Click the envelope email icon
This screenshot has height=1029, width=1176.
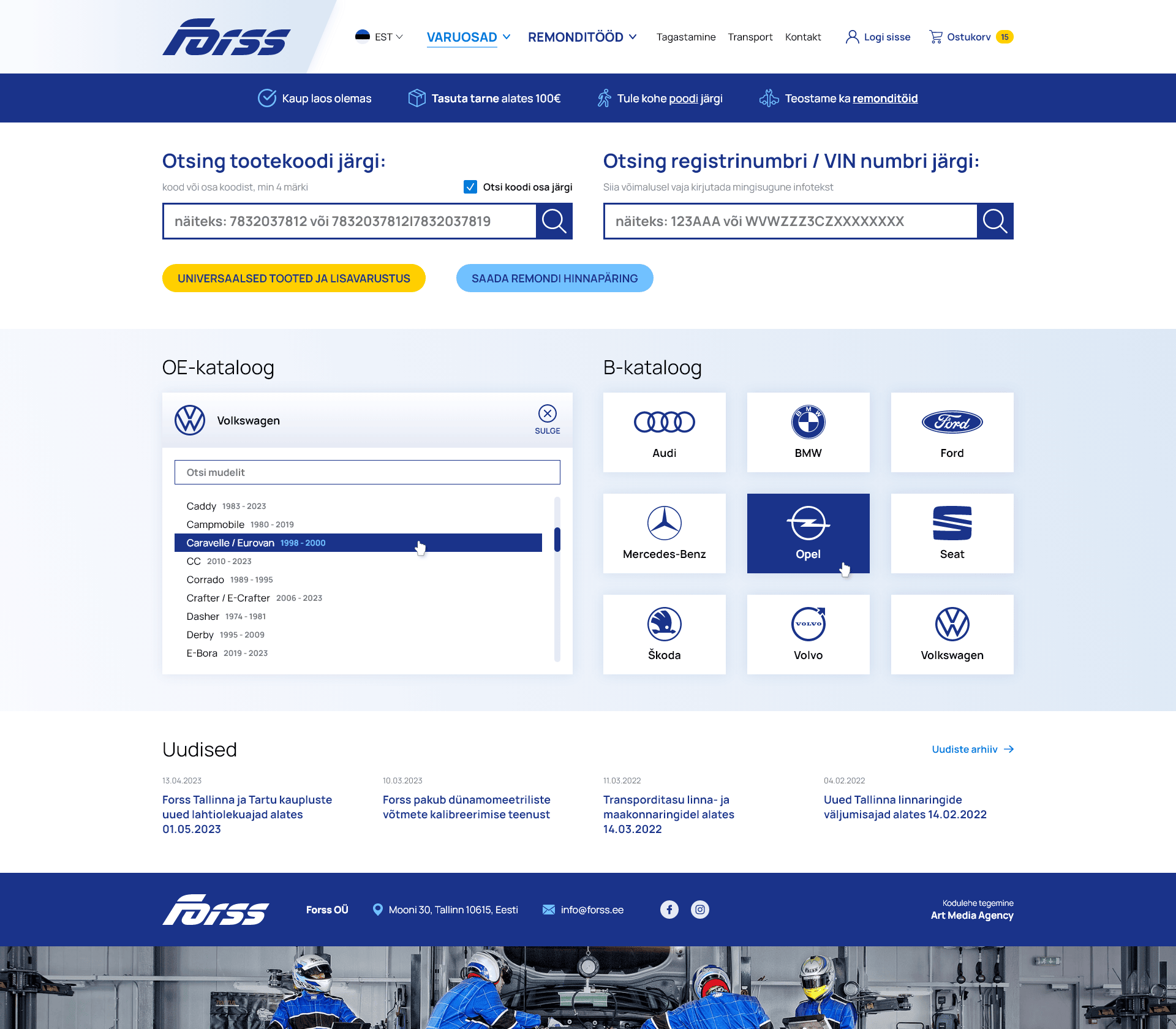click(549, 910)
